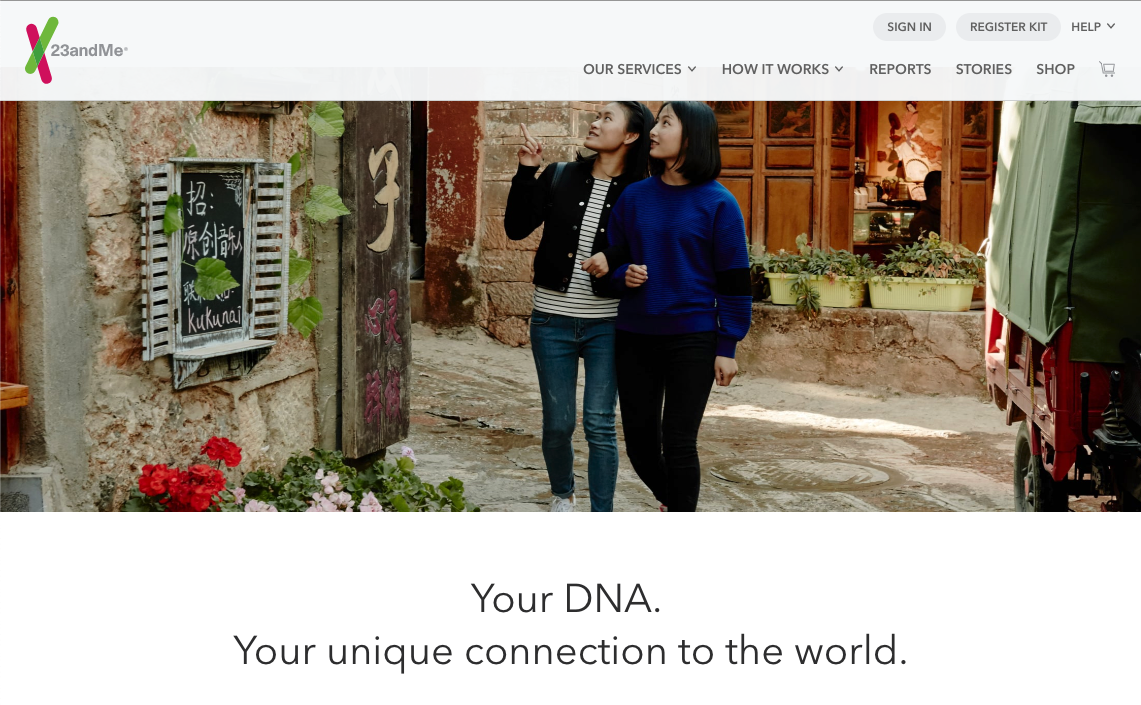Expand the HELP dropdown

point(1092,27)
